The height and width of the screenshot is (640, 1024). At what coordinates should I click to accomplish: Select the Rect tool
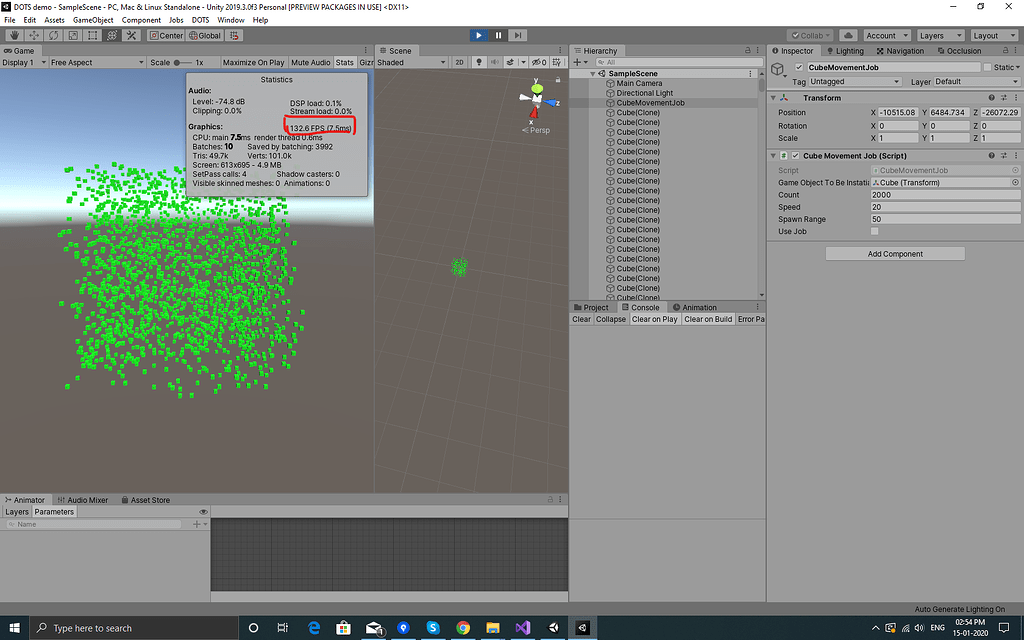coord(90,35)
